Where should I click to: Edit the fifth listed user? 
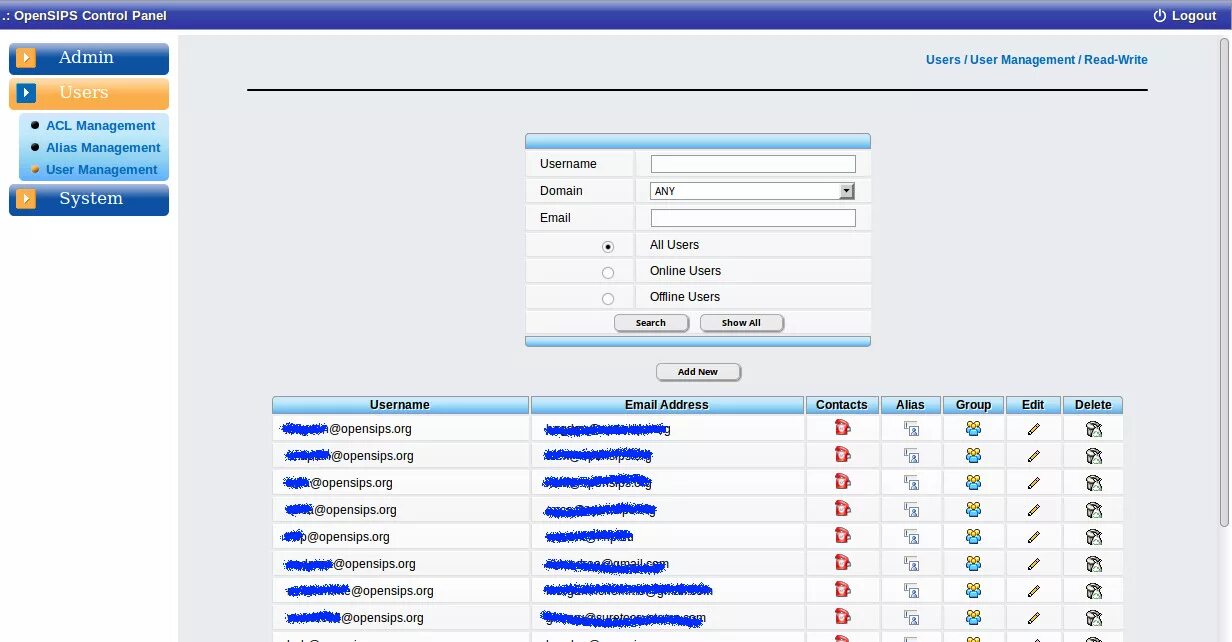pos(1034,537)
